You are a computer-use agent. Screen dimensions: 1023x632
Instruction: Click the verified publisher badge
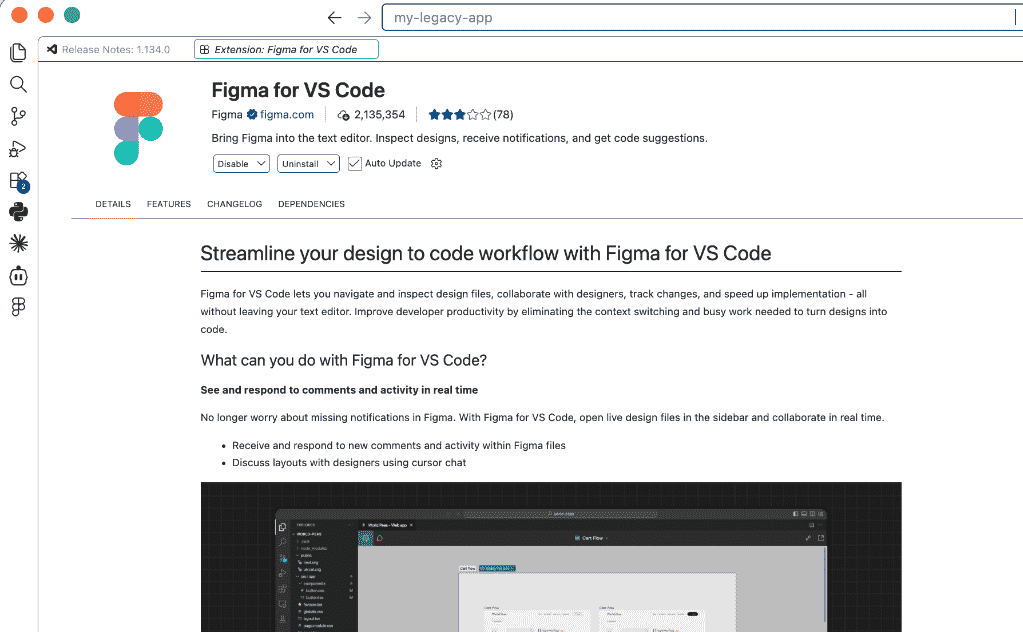point(252,115)
